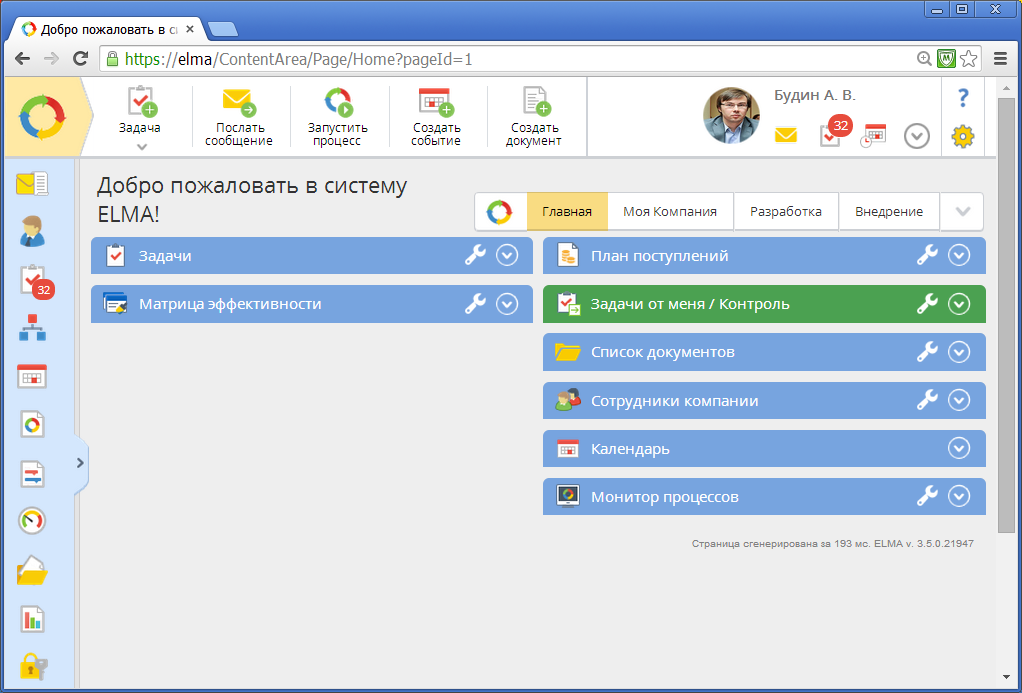Reload the page in browser
The image size is (1022, 693).
pos(80,59)
